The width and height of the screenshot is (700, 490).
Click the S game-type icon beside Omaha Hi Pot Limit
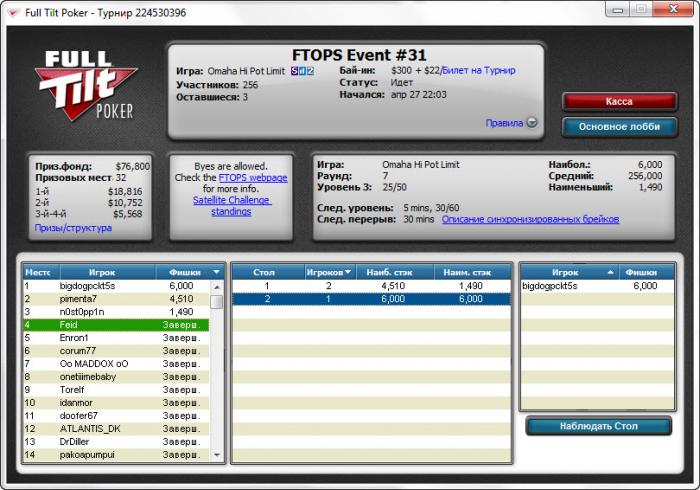tap(295, 71)
